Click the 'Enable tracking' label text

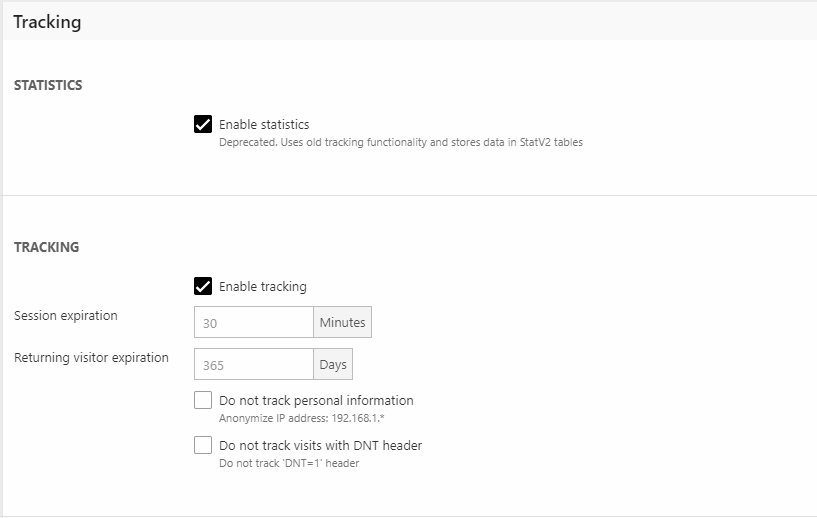[262, 287]
